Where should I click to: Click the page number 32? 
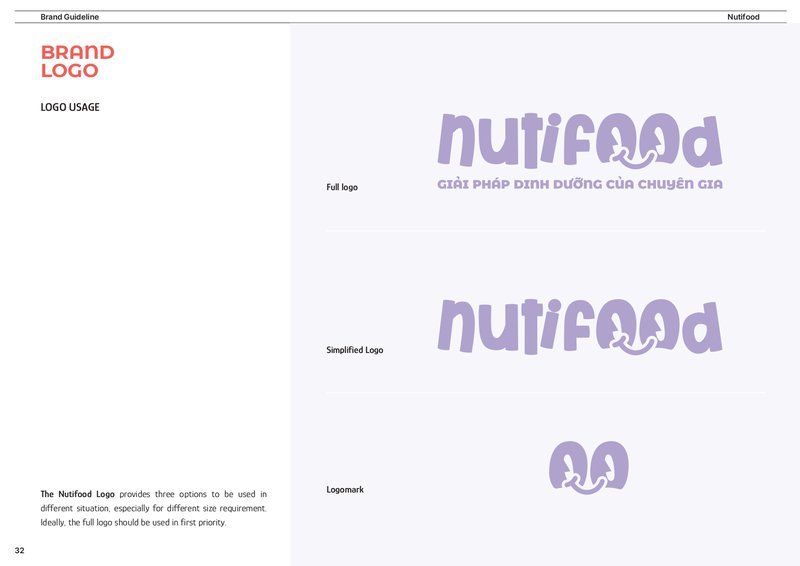click(19, 550)
